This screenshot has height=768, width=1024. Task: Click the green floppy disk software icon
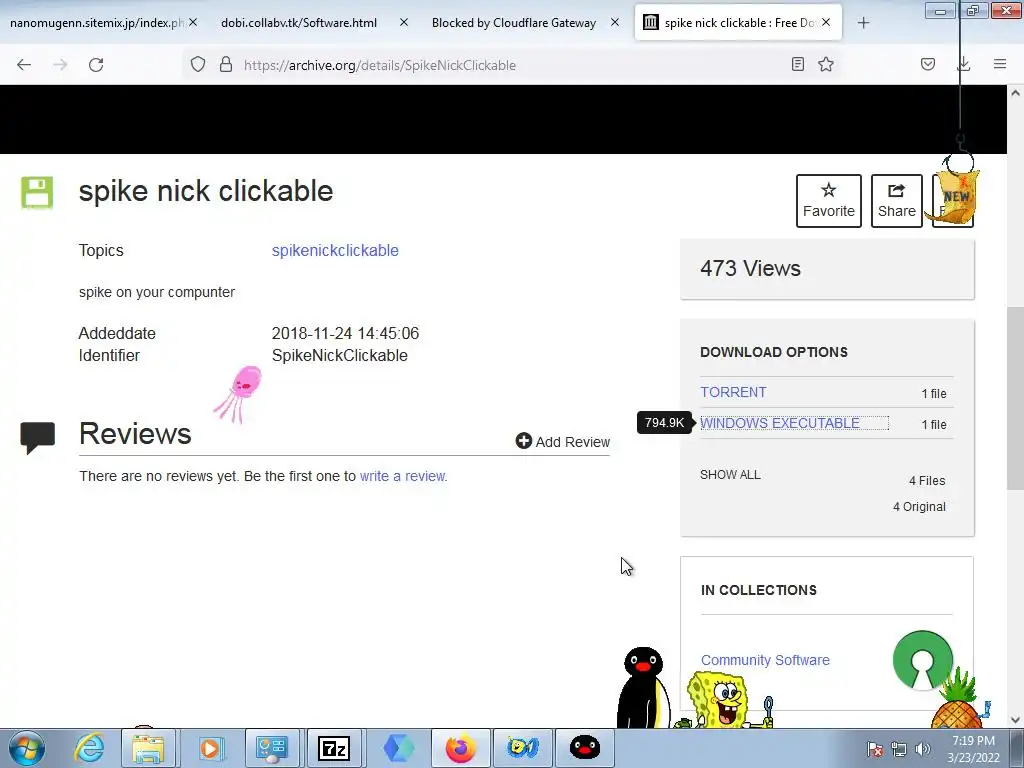[37, 193]
